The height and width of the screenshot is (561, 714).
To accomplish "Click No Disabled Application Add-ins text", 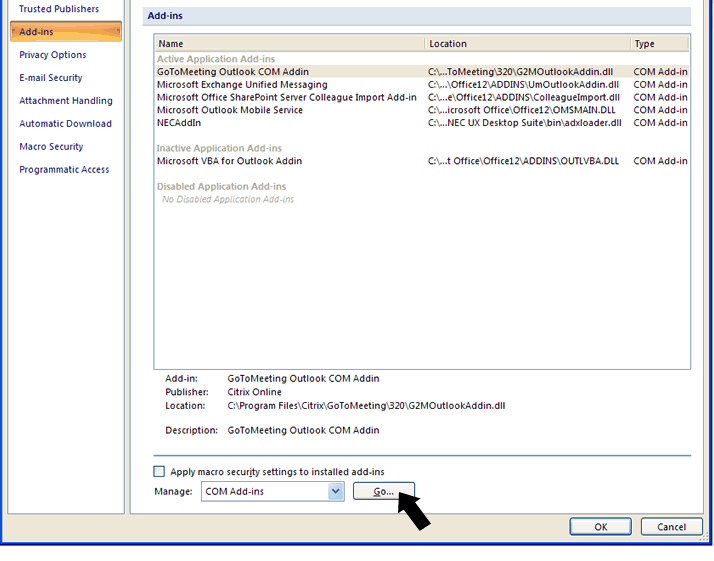I will (x=228, y=199).
